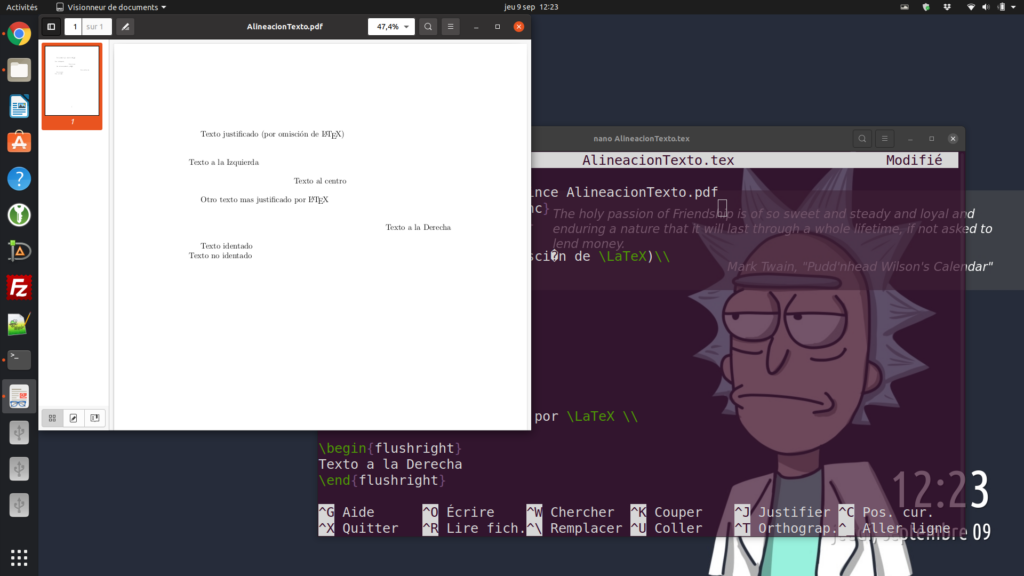This screenshot has height=576, width=1024.
Task: Activate the annotation pencil tool
Action: click(125, 27)
